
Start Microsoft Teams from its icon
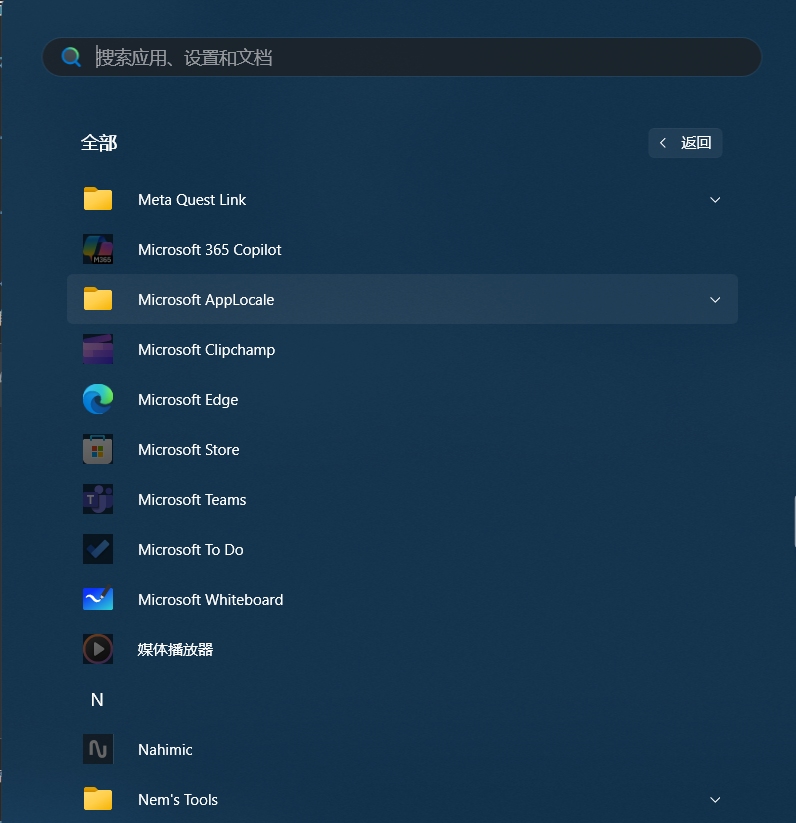98,499
